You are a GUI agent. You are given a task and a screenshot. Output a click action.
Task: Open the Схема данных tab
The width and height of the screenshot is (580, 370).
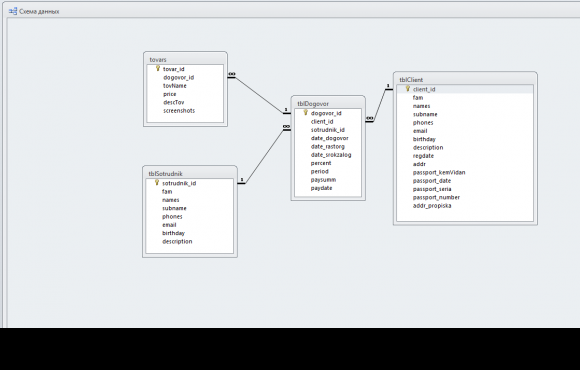click(x=34, y=11)
